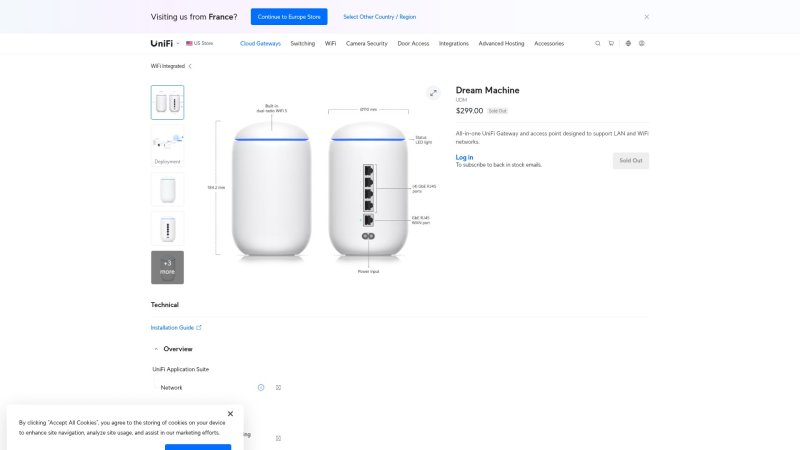This screenshot has width=800, height=450.
Task: Click WiFi Integrated breadcrumb
Action: click(x=167, y=66)
